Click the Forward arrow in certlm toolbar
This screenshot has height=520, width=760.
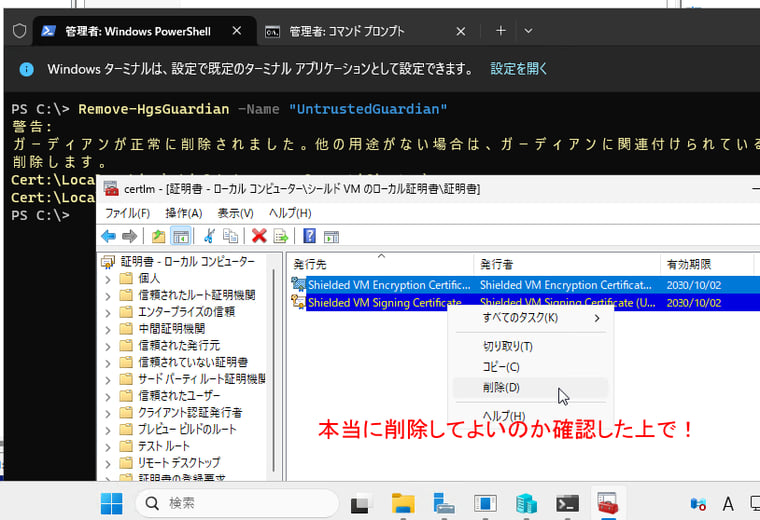click(129, 236)
